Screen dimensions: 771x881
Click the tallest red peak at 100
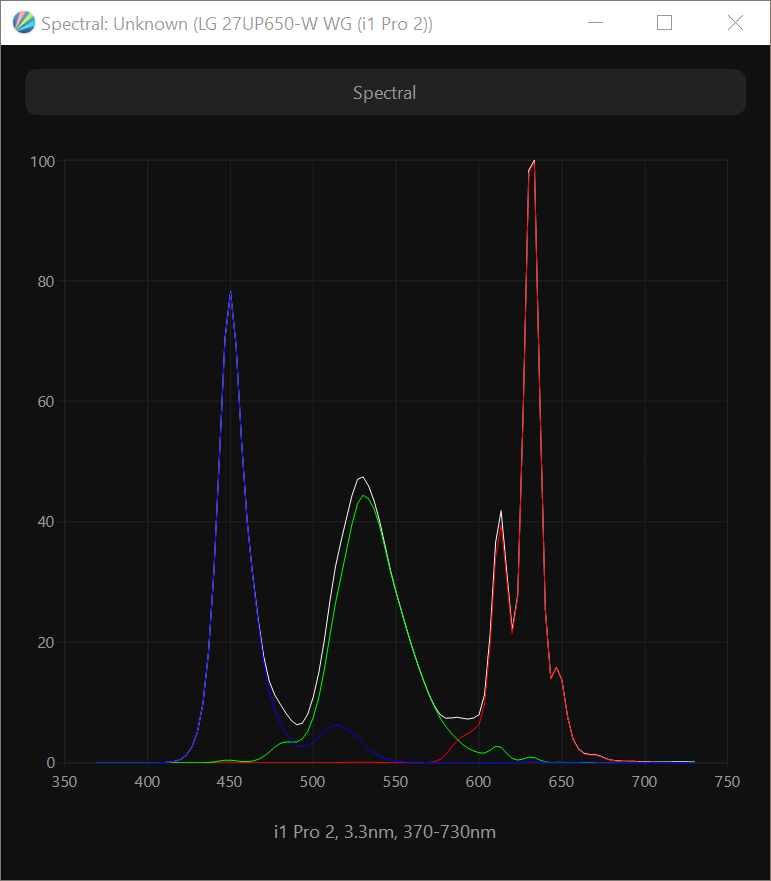tap(534, 162)
